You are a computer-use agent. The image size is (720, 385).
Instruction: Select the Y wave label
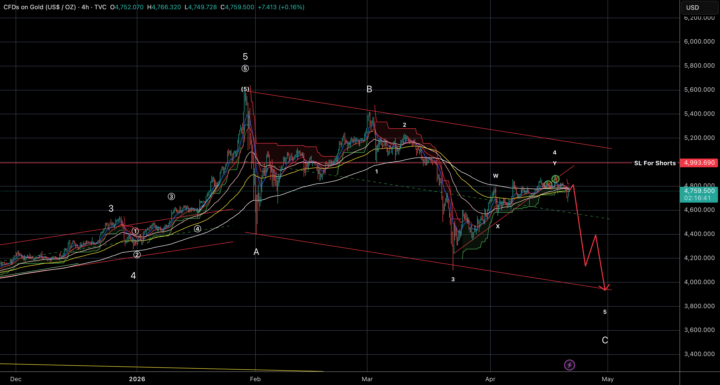pos(555,163)
